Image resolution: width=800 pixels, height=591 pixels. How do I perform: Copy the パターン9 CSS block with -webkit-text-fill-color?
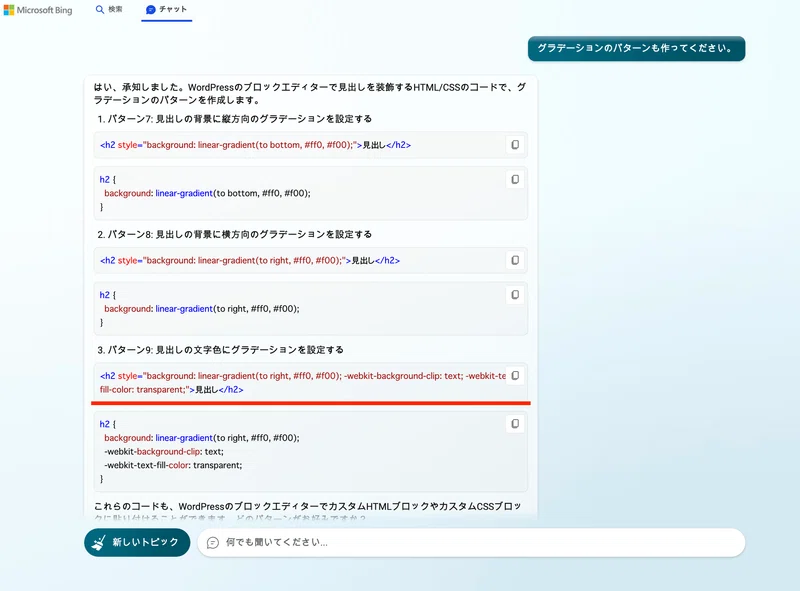coord(515,424)
